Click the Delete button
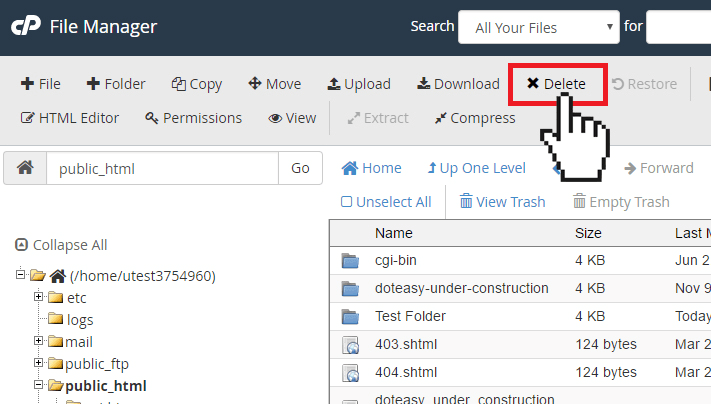The width and height of the screenshot is (711, 404). click(x=556, y=84)
